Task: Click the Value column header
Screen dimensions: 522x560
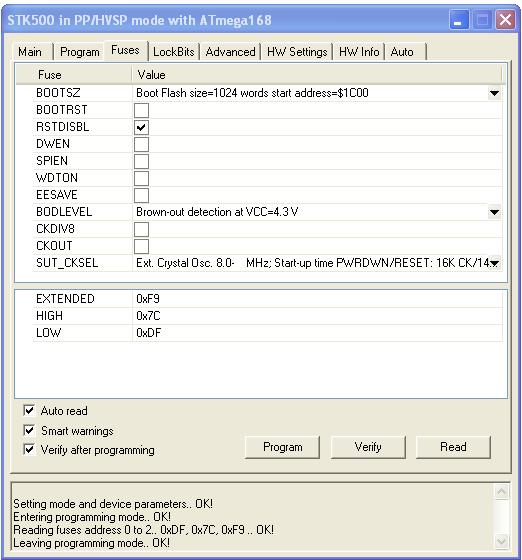Action: click(317, 75)
